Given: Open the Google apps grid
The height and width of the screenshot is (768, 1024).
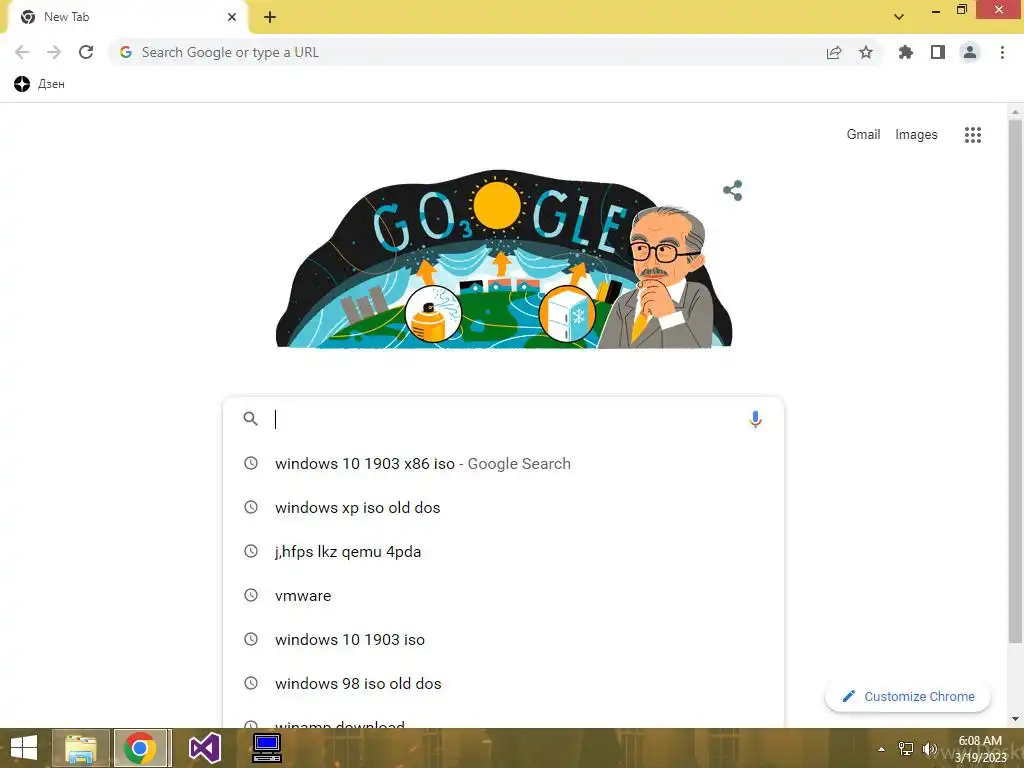Looking at the screenshot, I should (x=973, y=135).
